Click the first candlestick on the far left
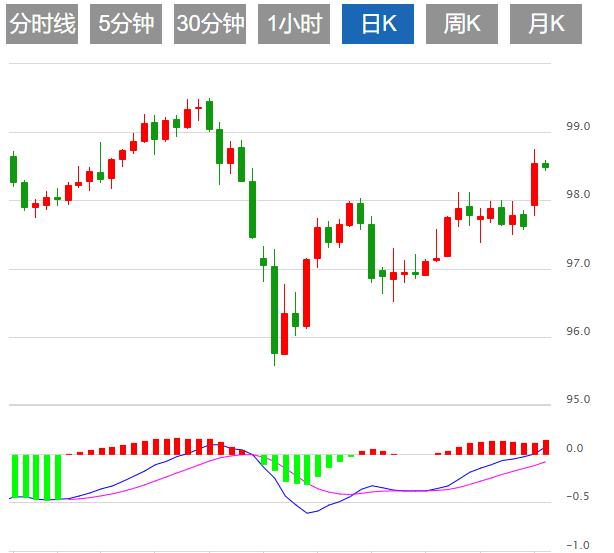 pyautogui.click(x=13, y=168)
